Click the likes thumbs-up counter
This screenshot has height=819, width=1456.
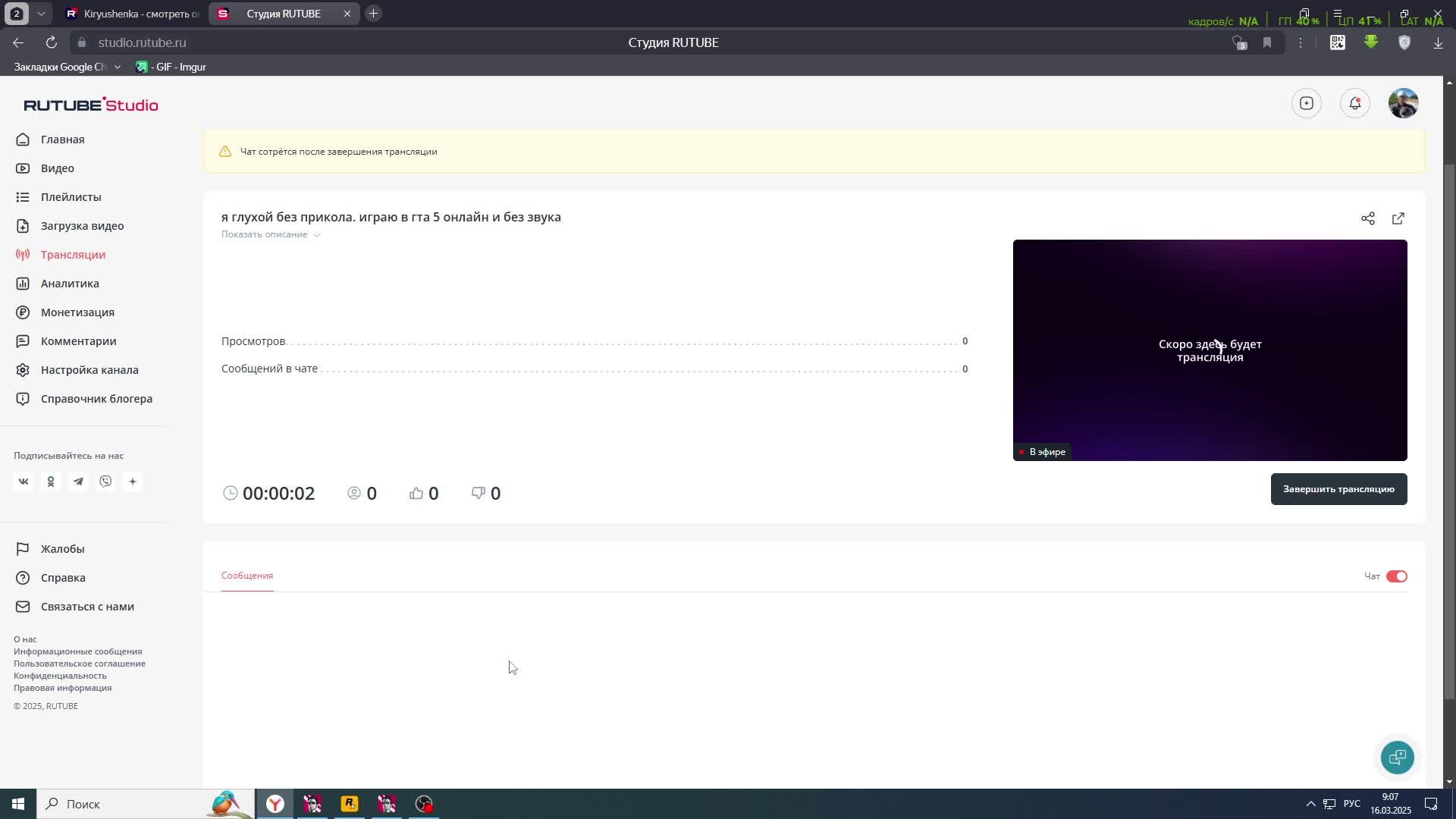pyautogui.click(x=424, y=494)
